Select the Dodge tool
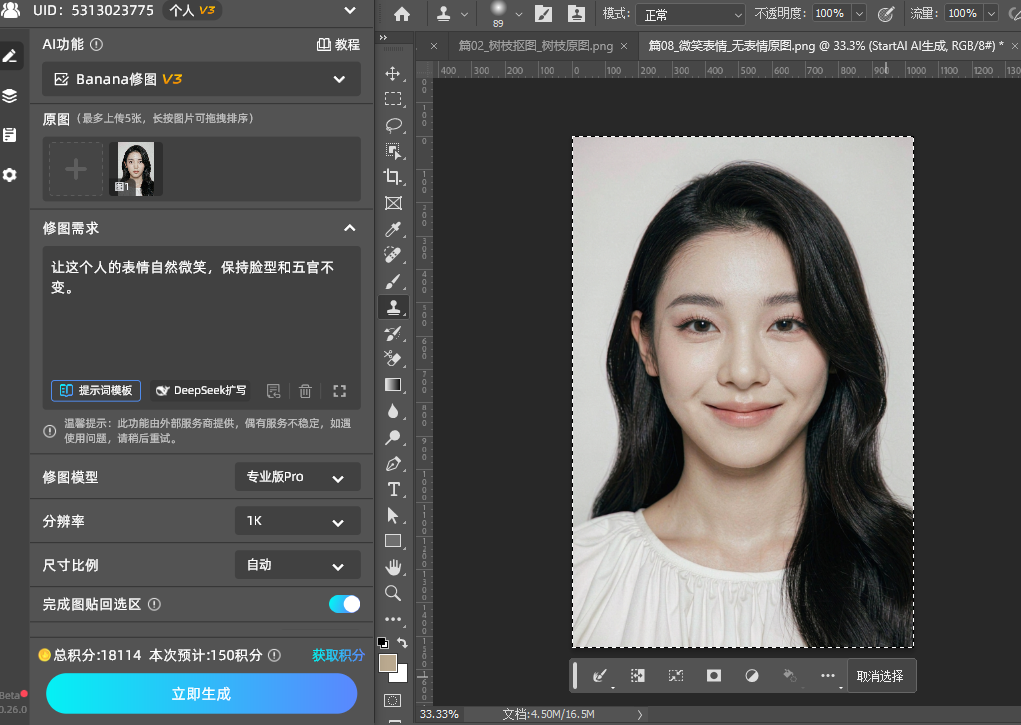The image size is (1021, 725). [x=393, y=437]
